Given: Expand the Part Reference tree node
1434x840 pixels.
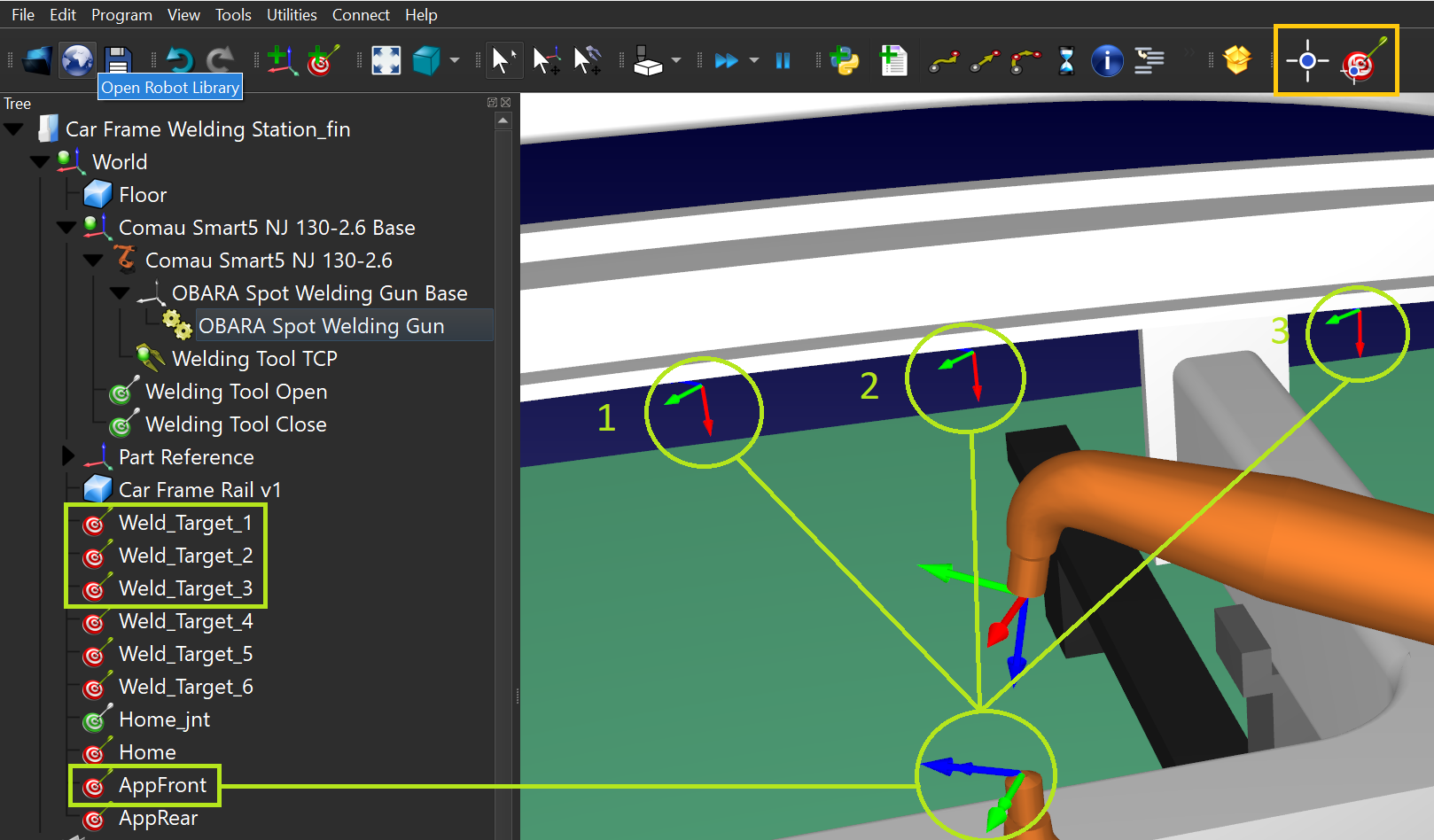Looking at the screenshot, I should pyautogui.click(x=68, y=456).
